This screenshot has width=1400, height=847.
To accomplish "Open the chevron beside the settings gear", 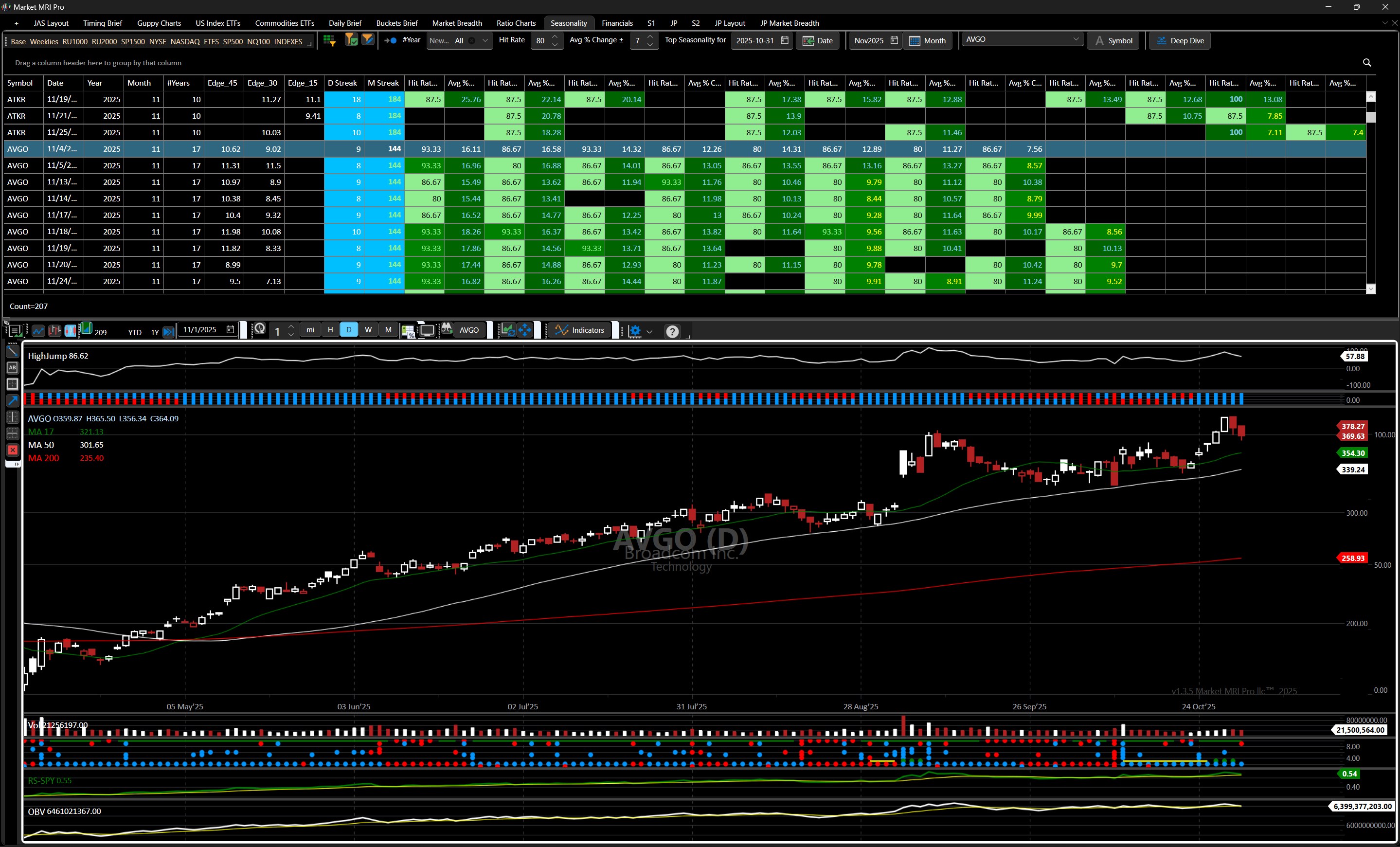I will coord(650,331).
